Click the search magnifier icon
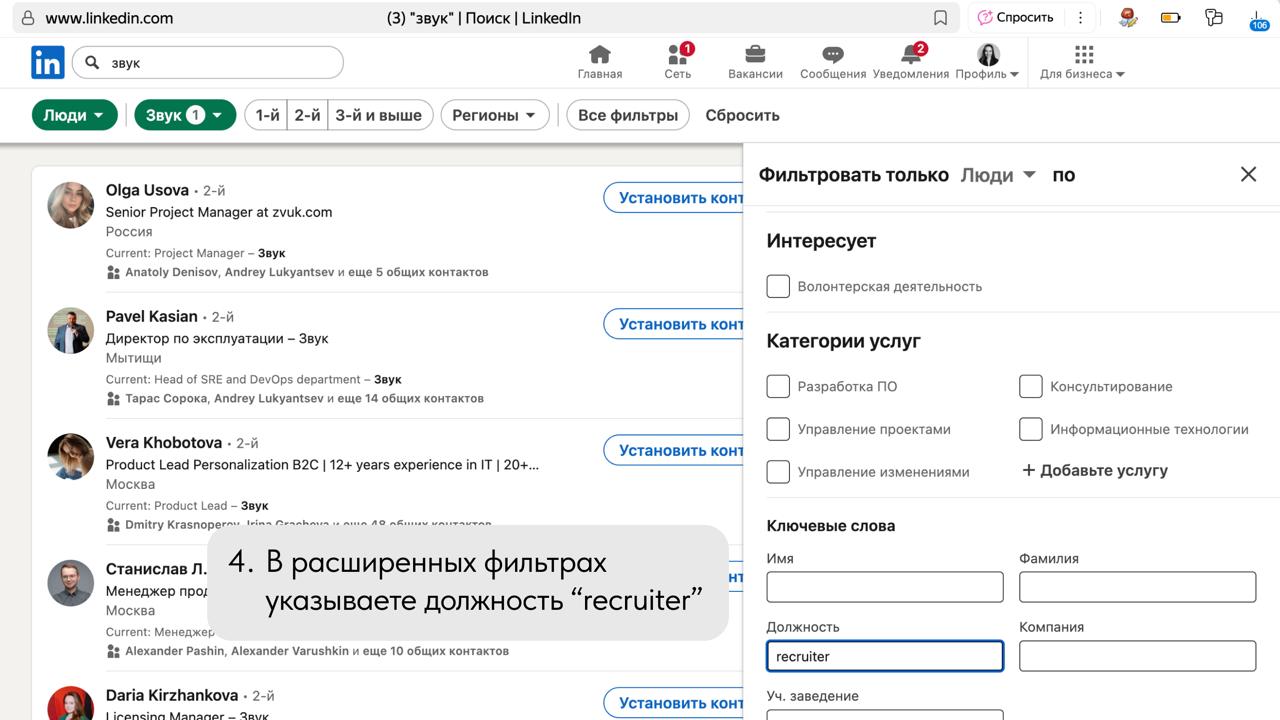This screenshot has height=720, width=1280. (x=93, y=63)
